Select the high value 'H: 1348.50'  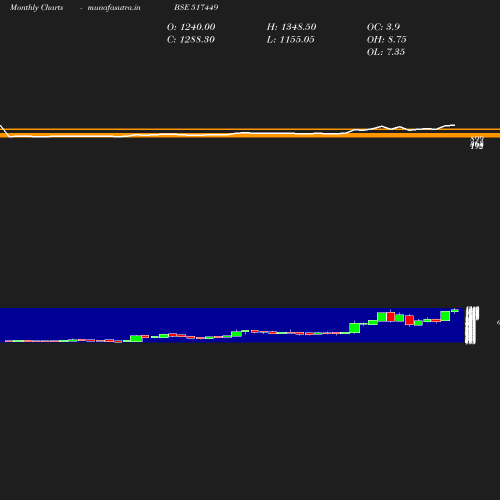point(291,27)
